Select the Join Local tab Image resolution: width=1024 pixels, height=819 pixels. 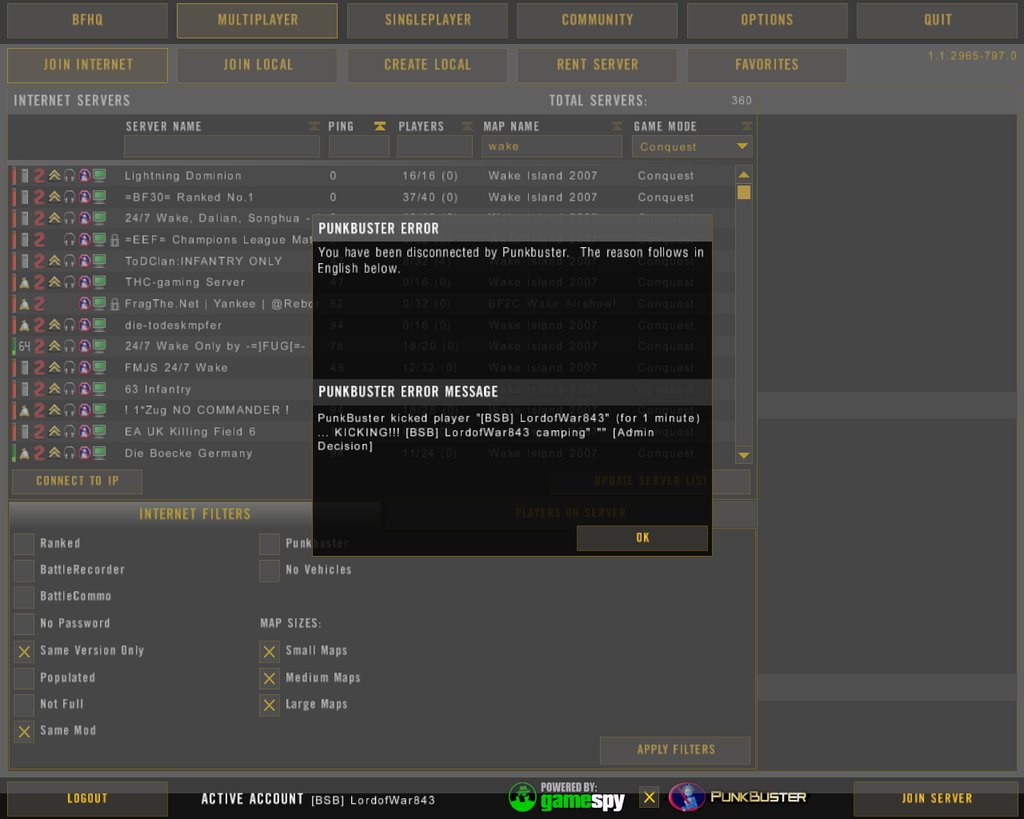point(257,65)
